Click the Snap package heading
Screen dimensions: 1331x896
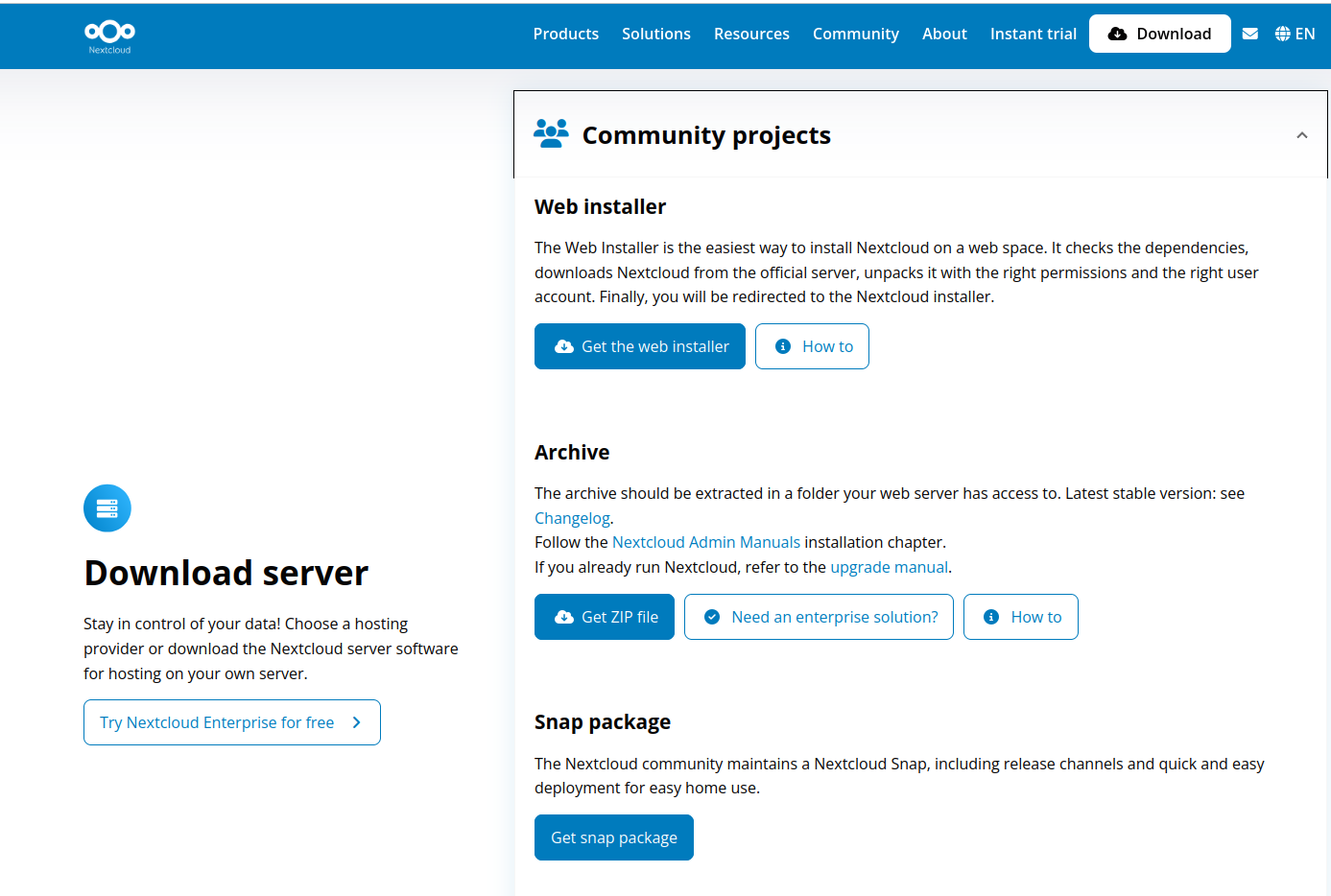click(603, 721)
